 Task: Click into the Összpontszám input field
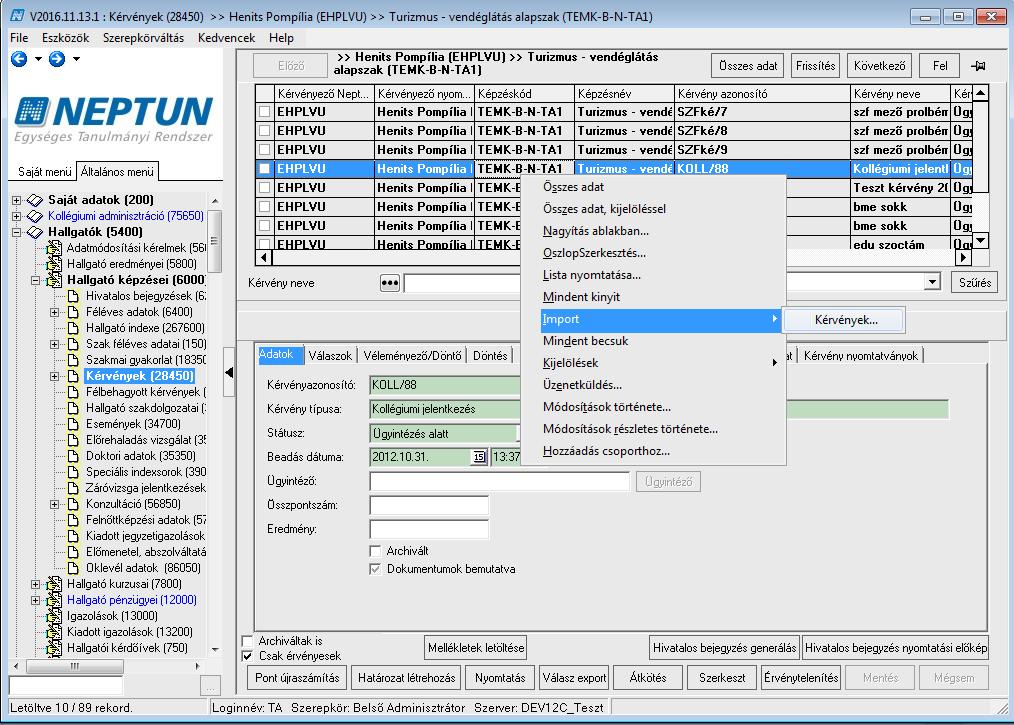429,505
